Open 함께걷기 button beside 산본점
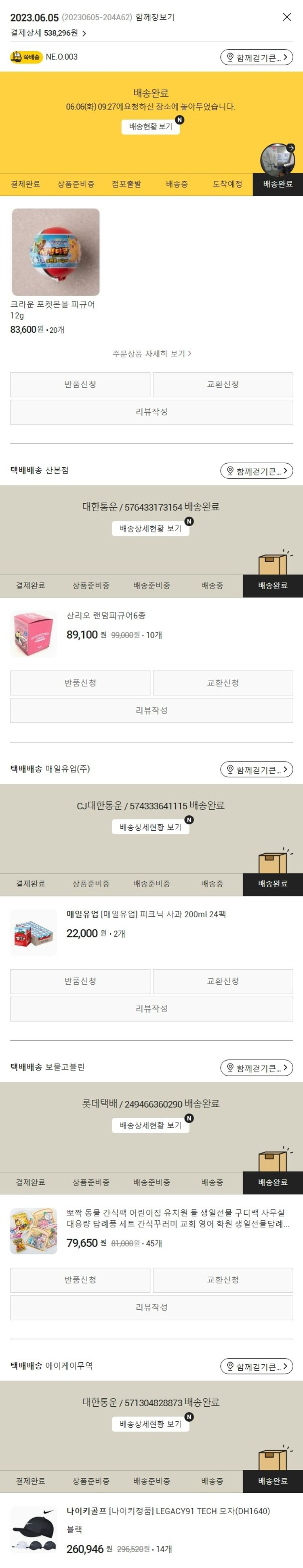The image size is (303, 1568). (x=257, y=471)
